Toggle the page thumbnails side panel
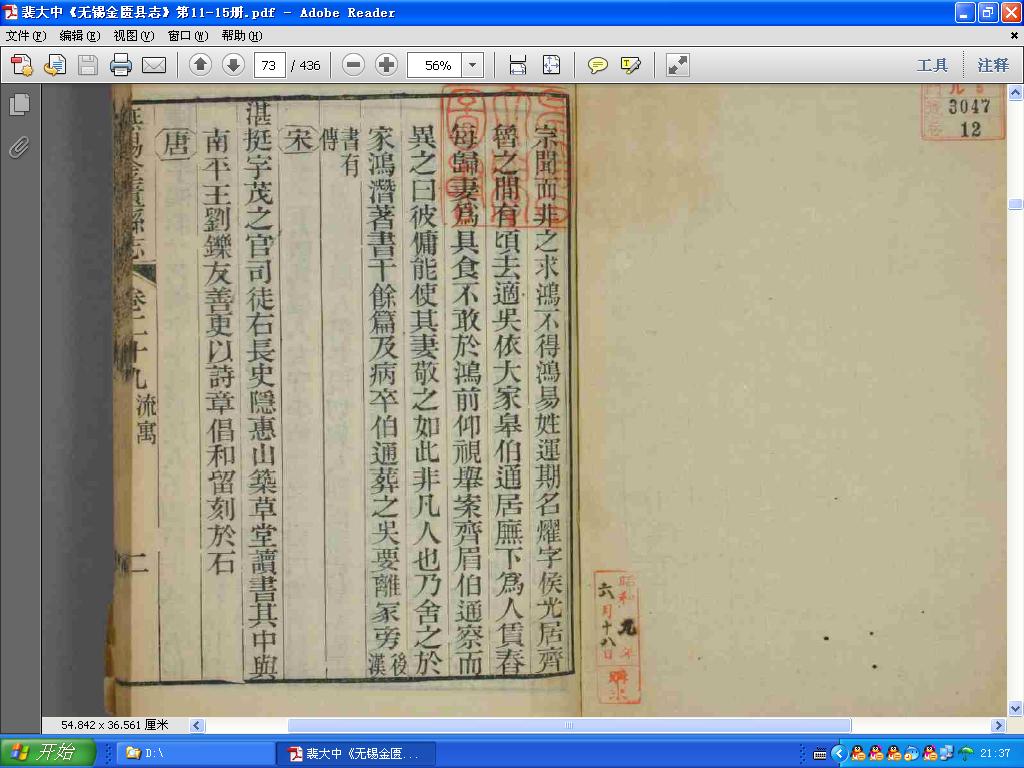 tap(20, 104)
